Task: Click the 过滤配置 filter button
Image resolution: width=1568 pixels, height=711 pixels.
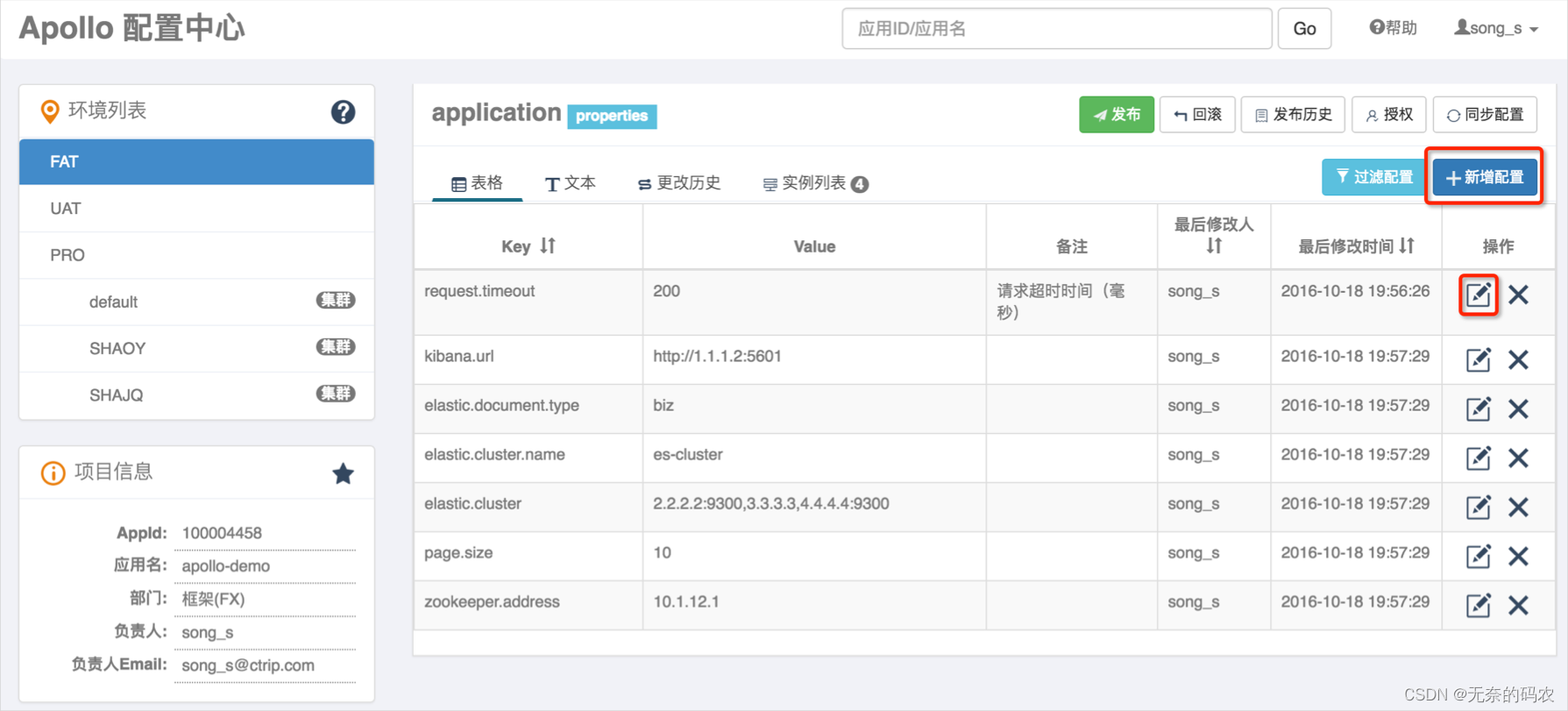Action: tap(1373, 177)
